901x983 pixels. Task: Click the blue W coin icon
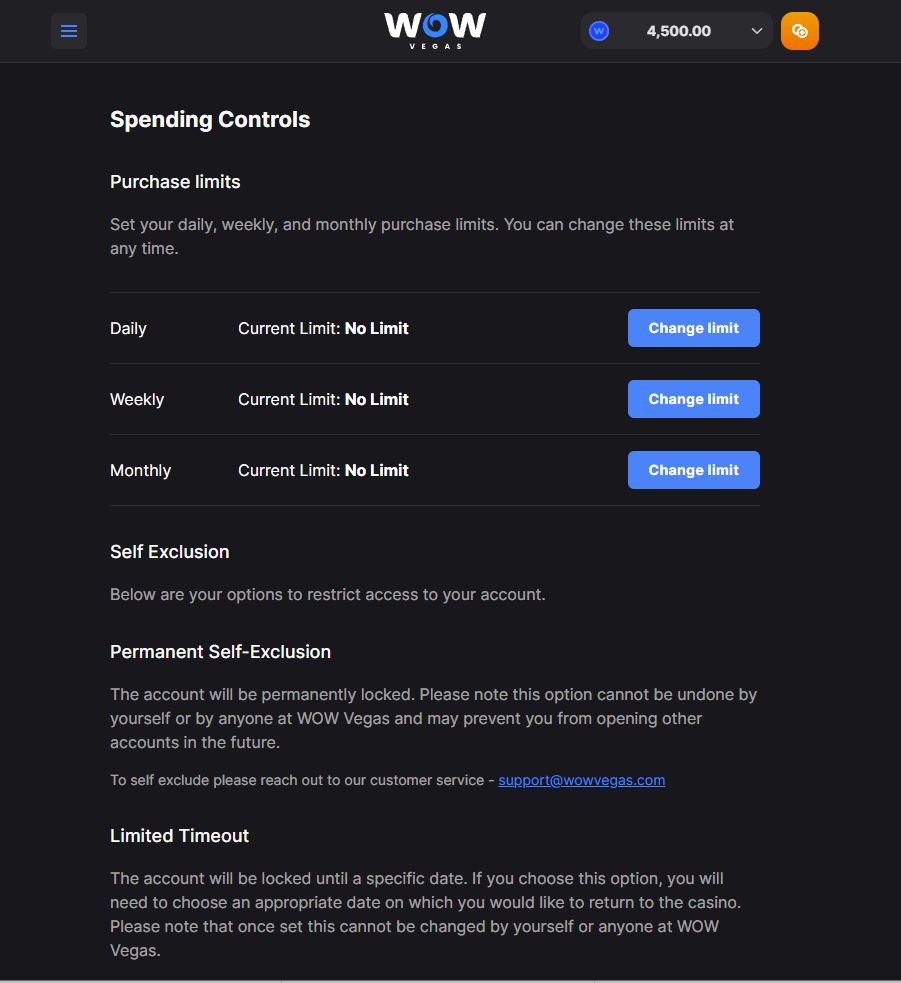(x=599, y=31)
